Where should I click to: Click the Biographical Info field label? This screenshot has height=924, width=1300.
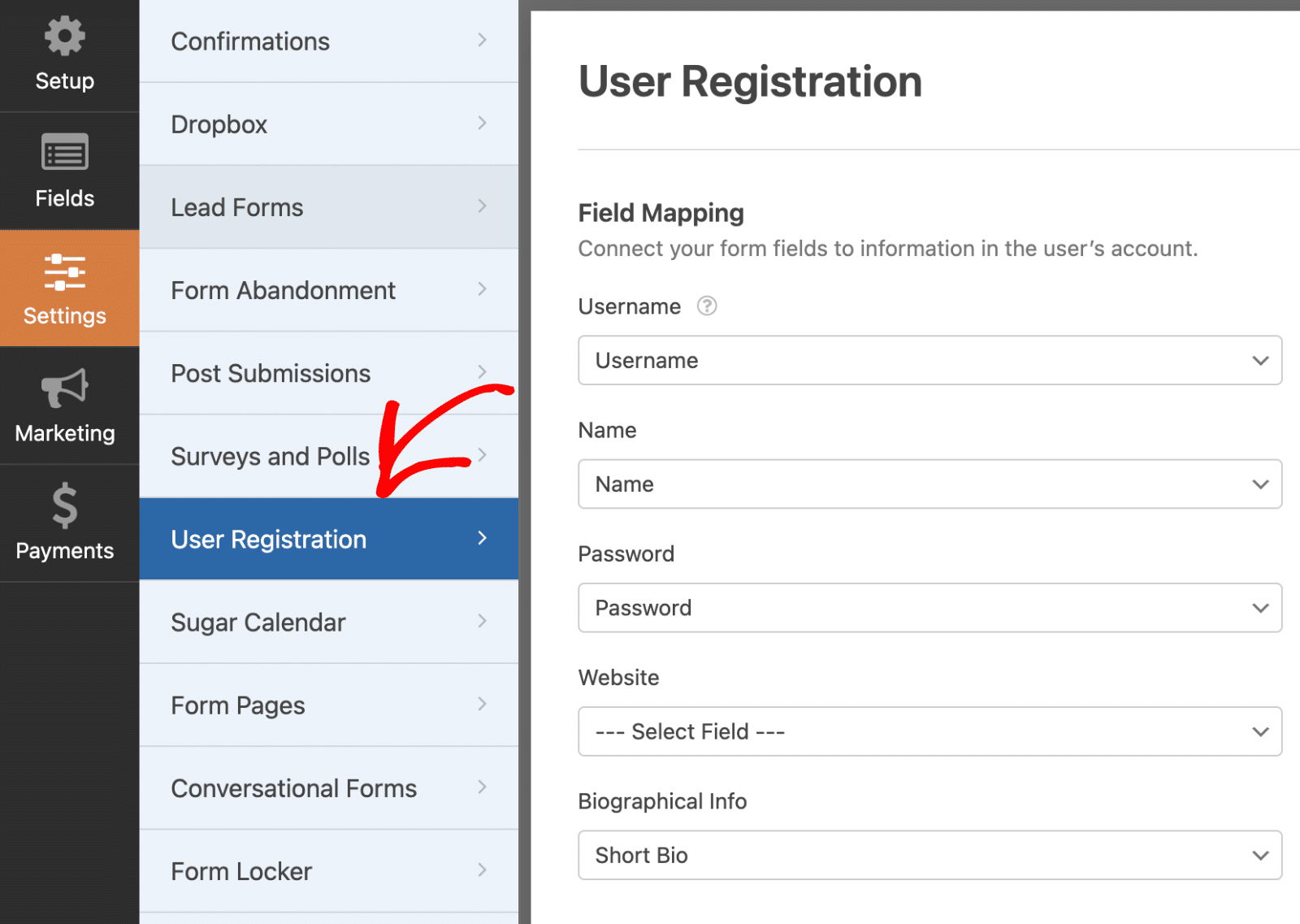click(662, 801)
